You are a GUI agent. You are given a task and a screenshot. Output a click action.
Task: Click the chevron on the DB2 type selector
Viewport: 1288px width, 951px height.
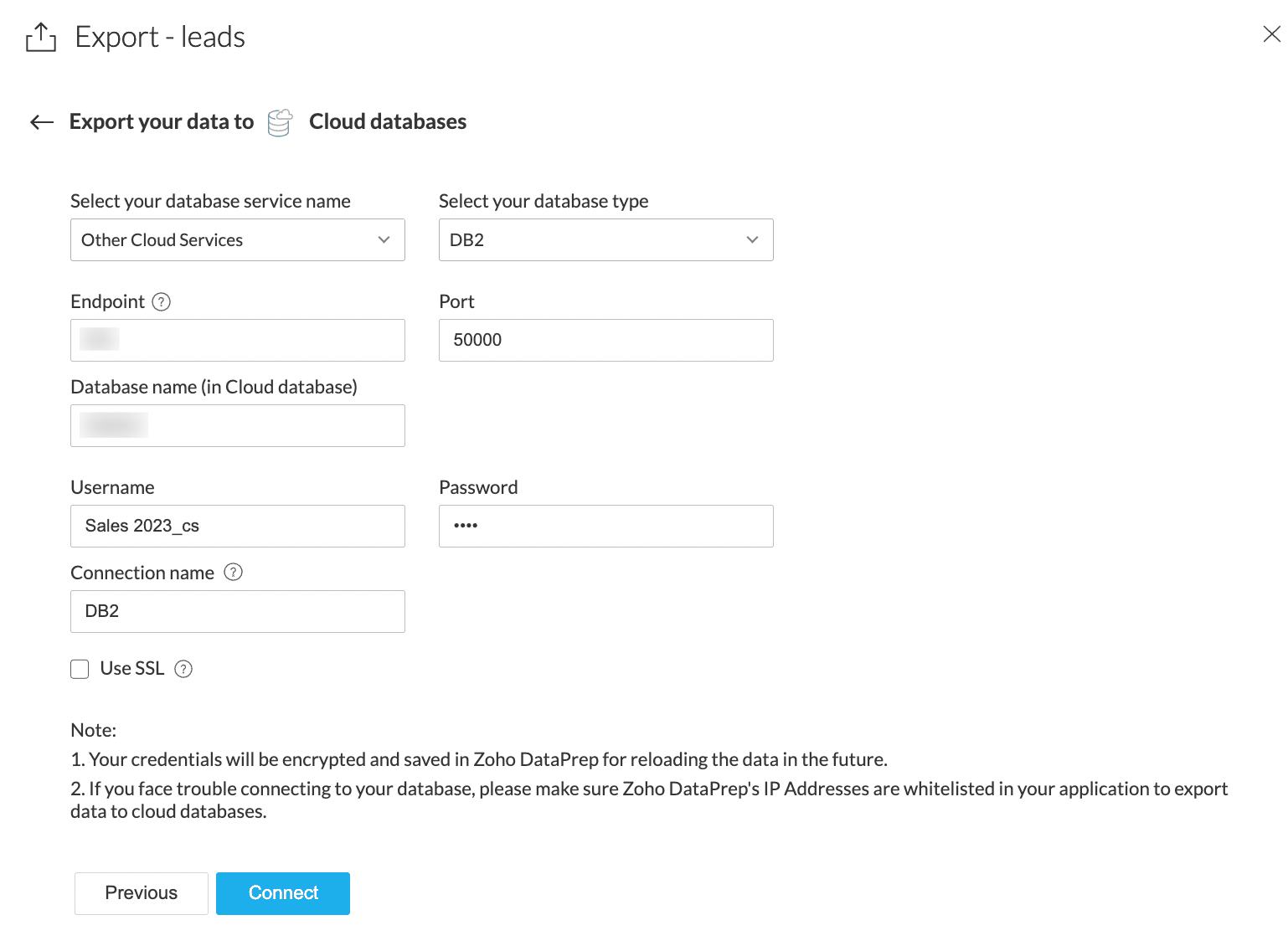[x=752, y=240]
